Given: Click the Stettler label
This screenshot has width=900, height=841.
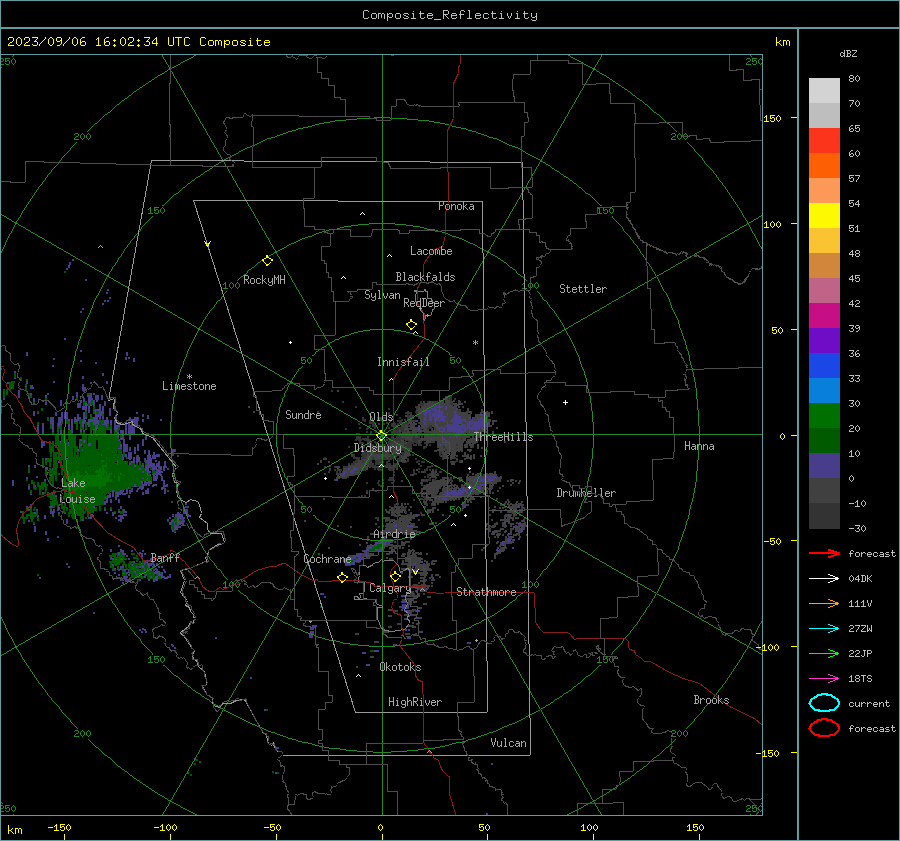Looking at the screenshot, I should click(x=583, y=289).
